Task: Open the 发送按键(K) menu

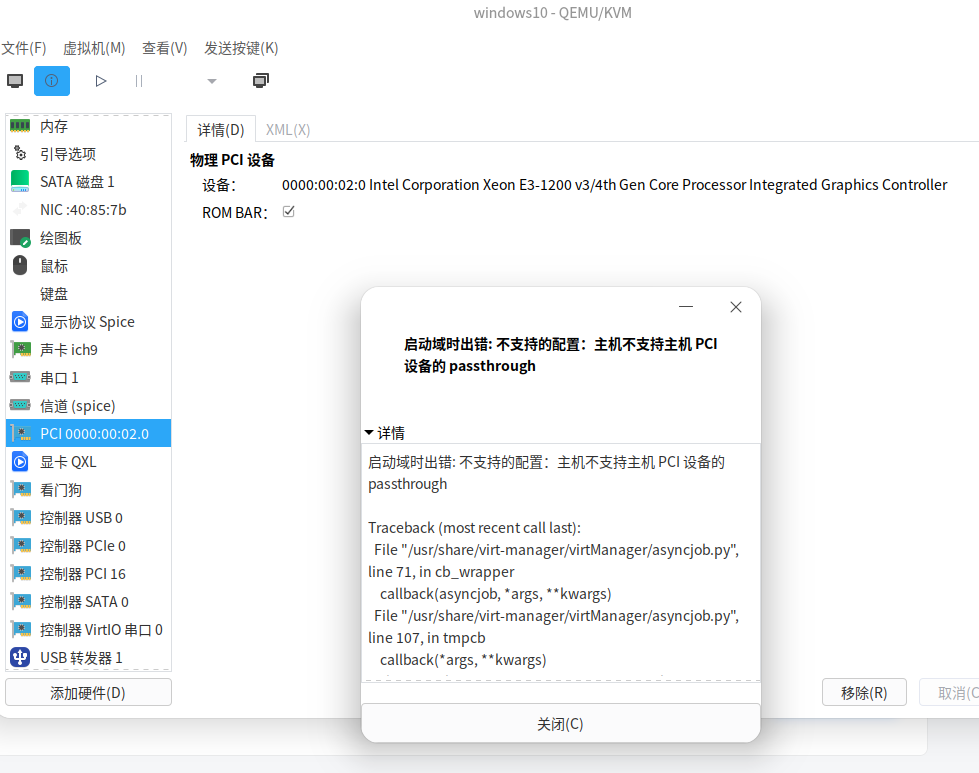Action: click(x=241, y=48)
